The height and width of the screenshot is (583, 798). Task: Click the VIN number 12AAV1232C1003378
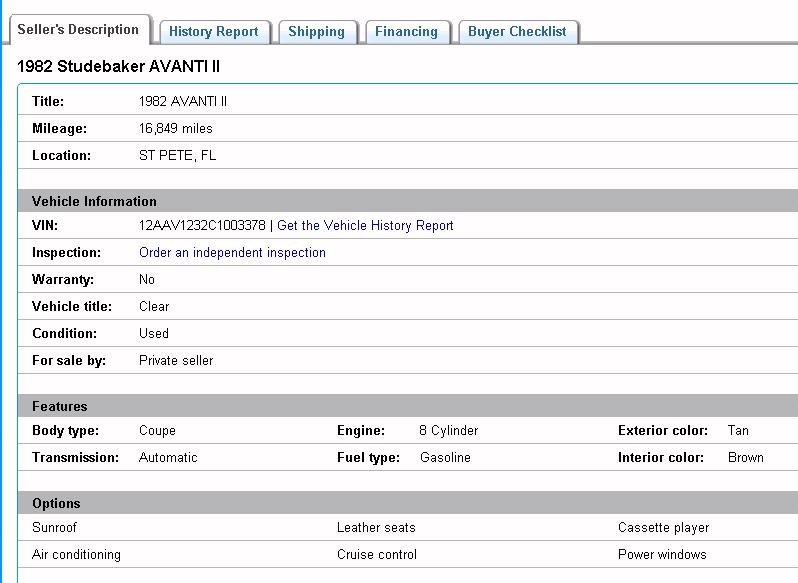[x=202, y=226]
